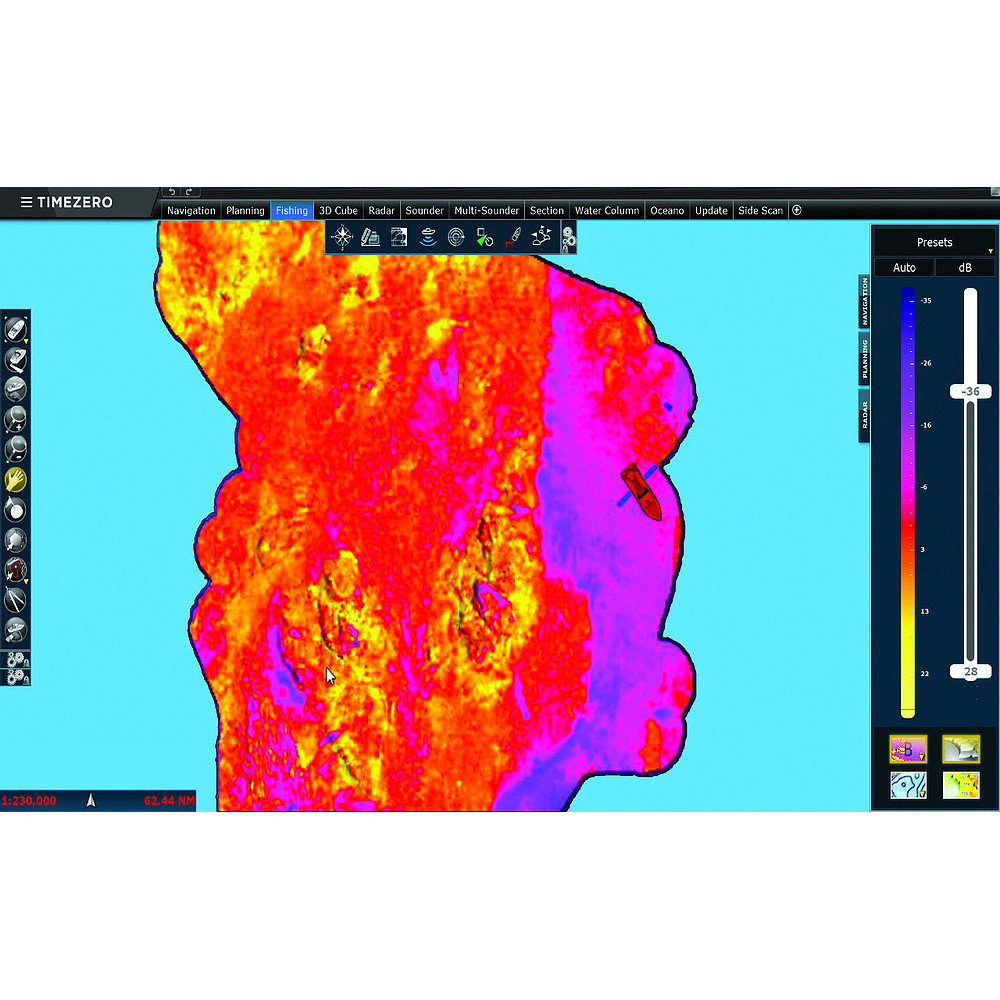This screenshot has height=1000, width=1000.
Task: Open the Water Column tab
Action: (607, 210)
